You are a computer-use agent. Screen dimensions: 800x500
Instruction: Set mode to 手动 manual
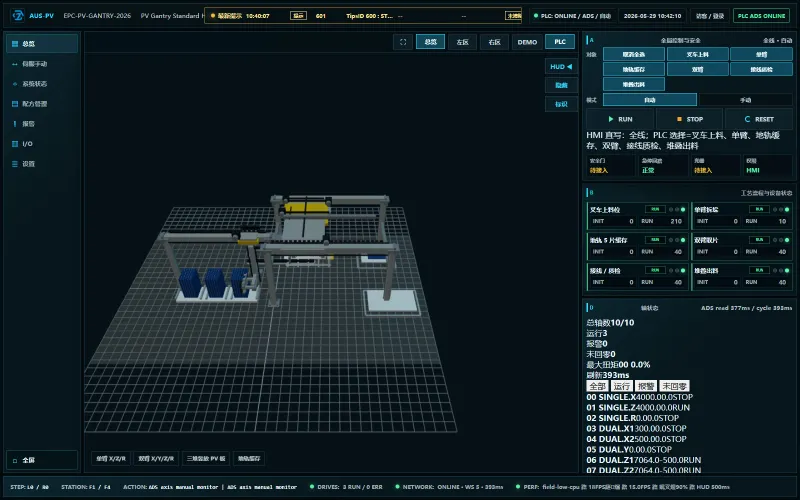click(745, 99)
